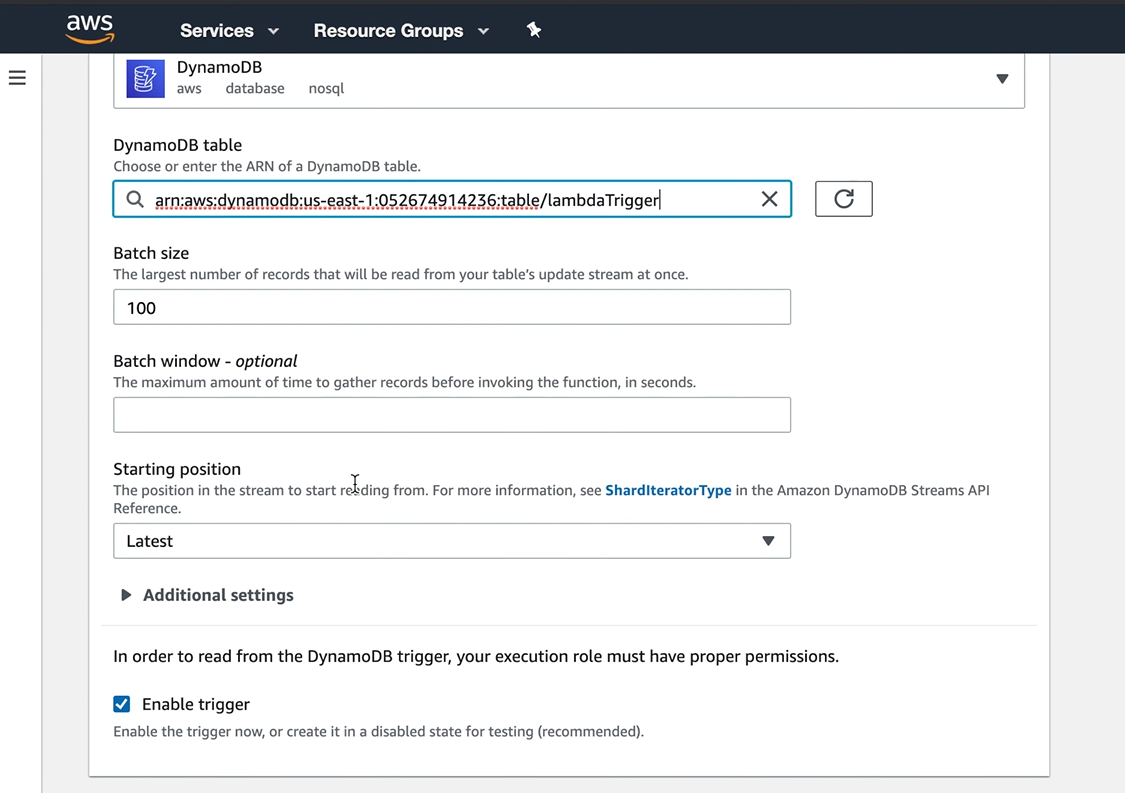Open the Starting position 'Latest' dropdown
The width and height of the screenshot is (1125, 793).
451,541
